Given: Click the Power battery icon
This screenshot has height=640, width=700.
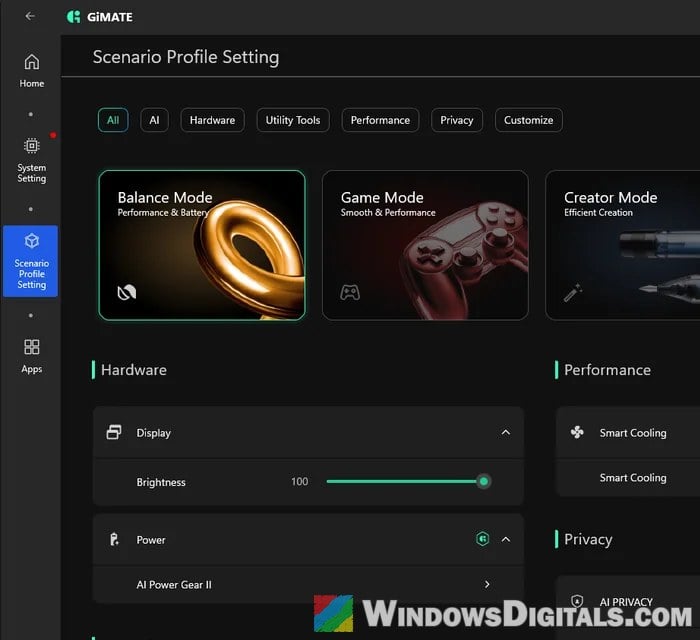Looking at the screenshot, I should coord(114,540).
